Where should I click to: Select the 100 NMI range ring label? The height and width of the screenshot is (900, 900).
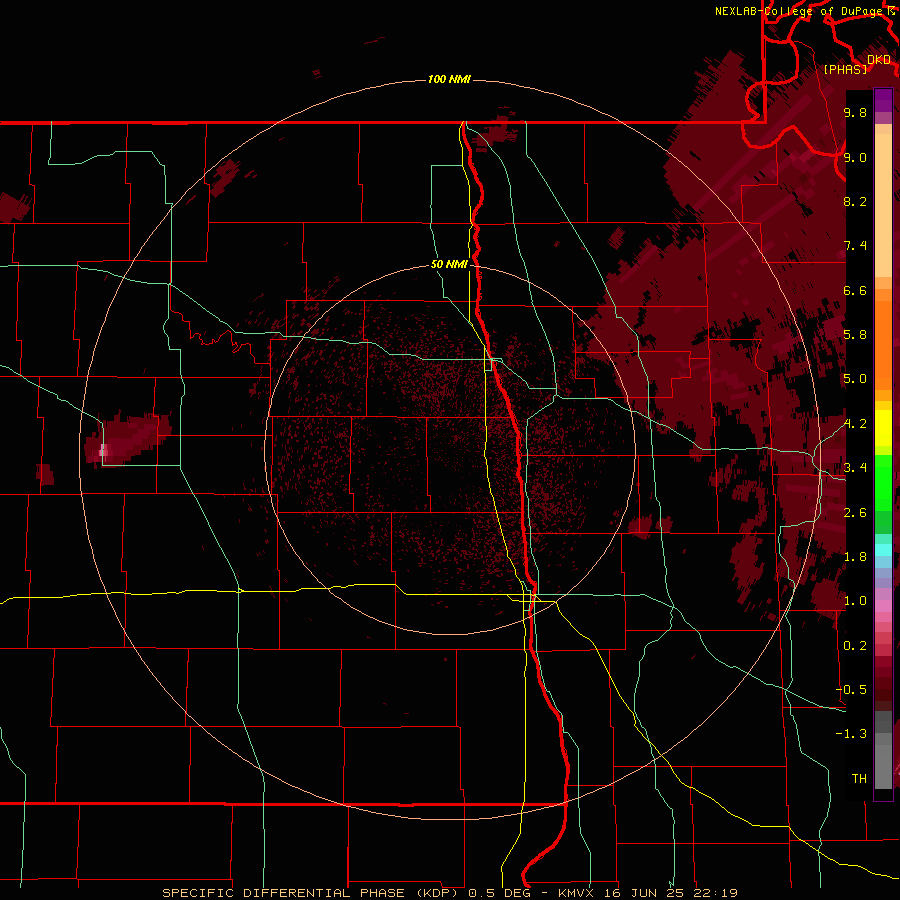(x=449, y=79)
